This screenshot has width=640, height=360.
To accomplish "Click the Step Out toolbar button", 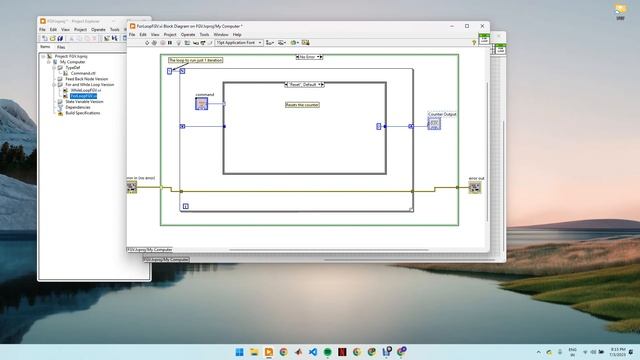I will tap(210, 42).
